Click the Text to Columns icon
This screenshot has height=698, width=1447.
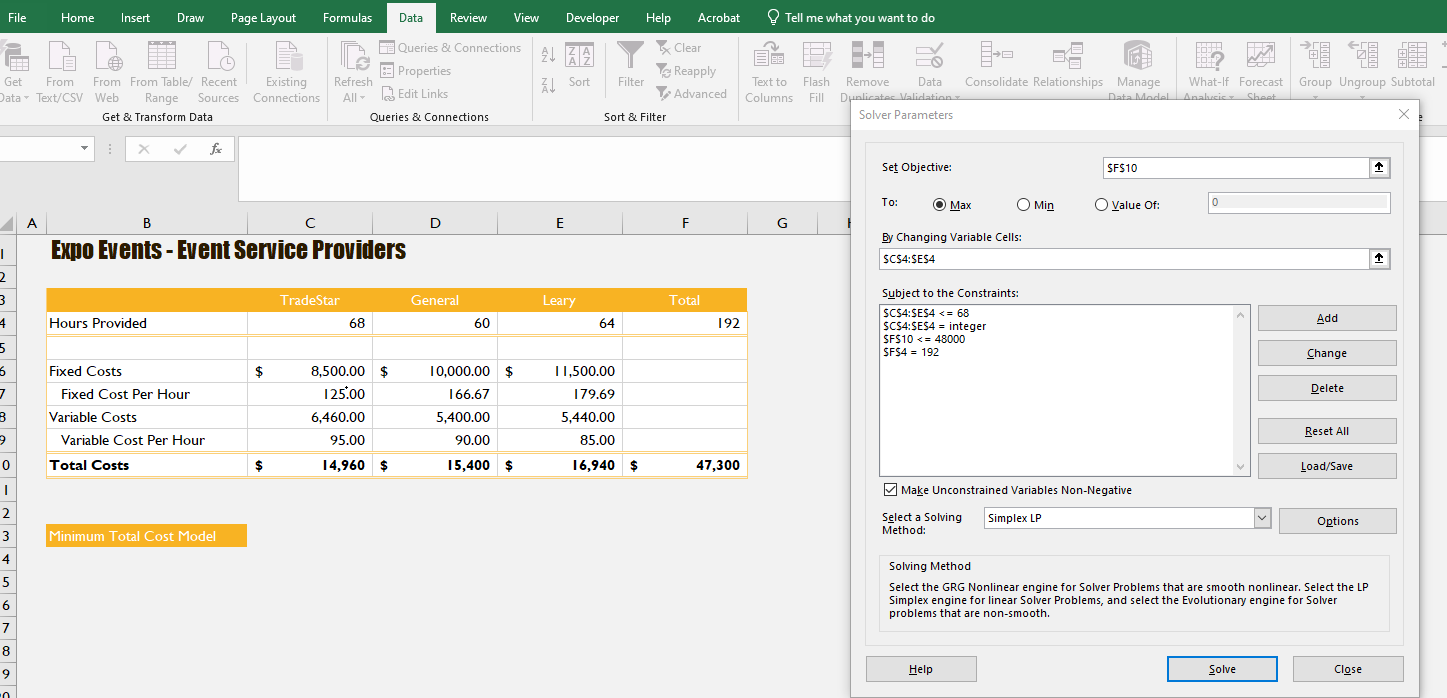(768, 57)
